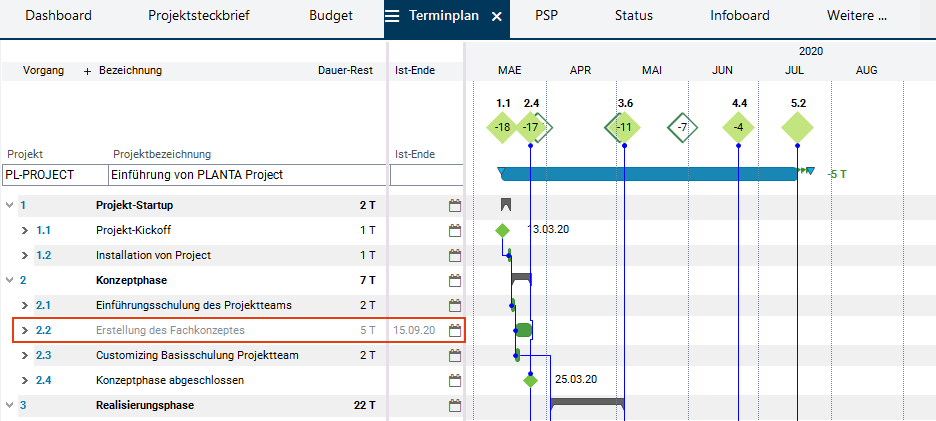Open task link 1.1

[43, 230]
